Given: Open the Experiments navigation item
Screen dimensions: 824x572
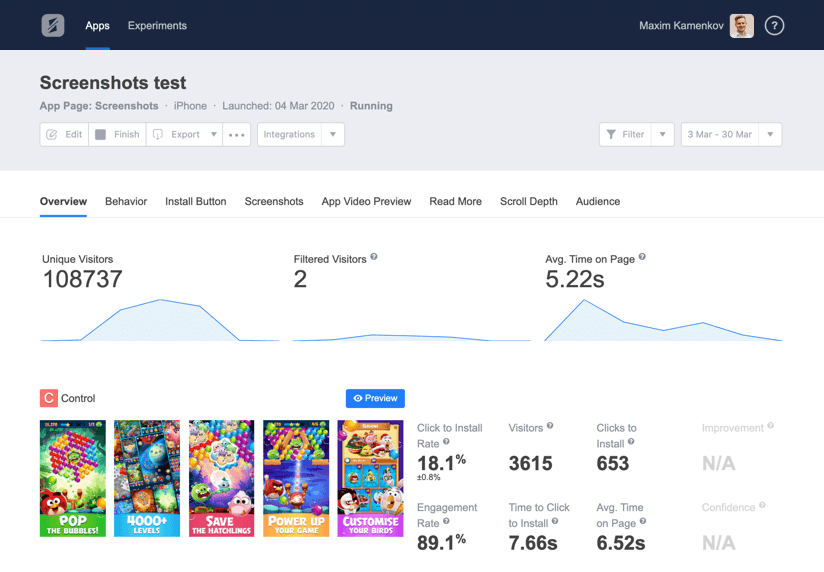Looking at the screenshot, I should pyautogui.click(x=157, y=26).
